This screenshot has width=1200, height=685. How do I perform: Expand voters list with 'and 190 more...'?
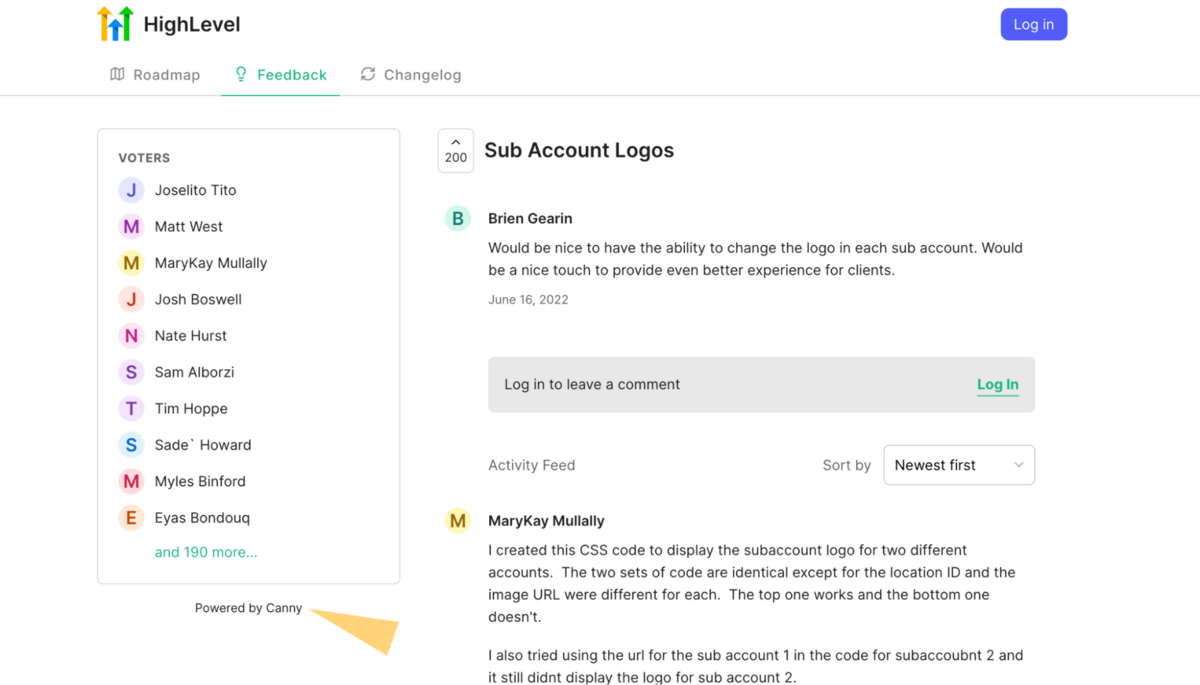point(206,552)
